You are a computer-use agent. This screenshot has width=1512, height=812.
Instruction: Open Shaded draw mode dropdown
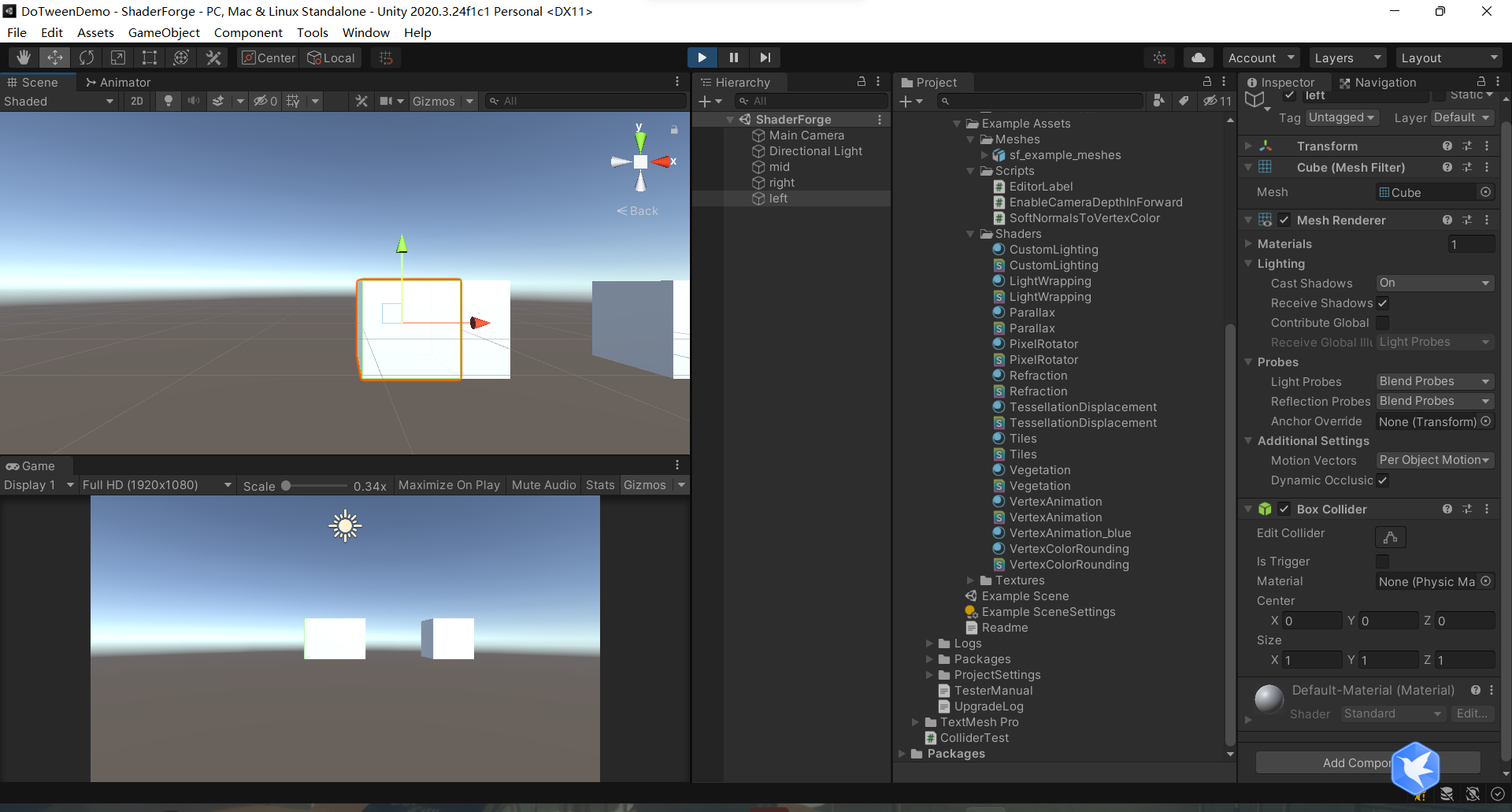click(x=59, y=101)
